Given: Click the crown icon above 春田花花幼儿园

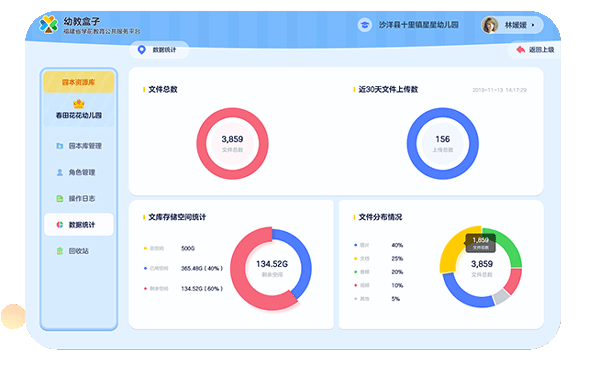Looking at the screenshot, I should [79, 103].
